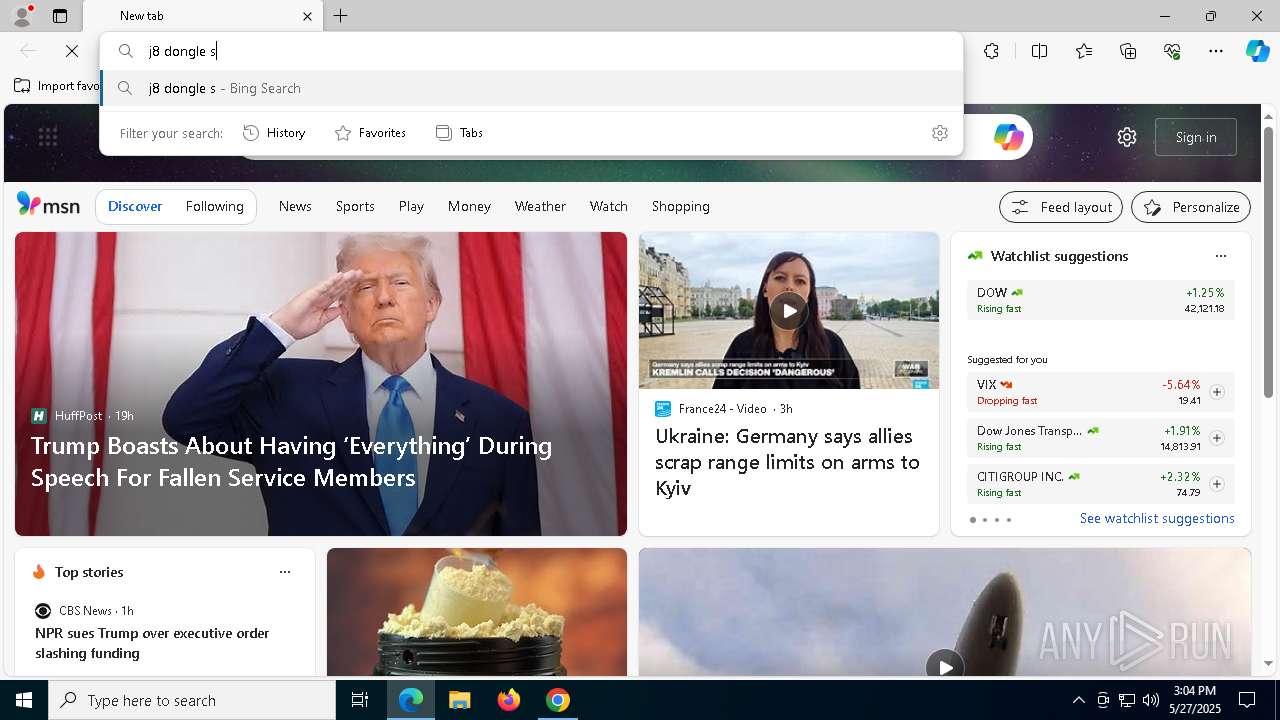Viewport: 1280px width, 720px height.
Task: Add VIX to watchlist
Action: [x=1216, y=392]
